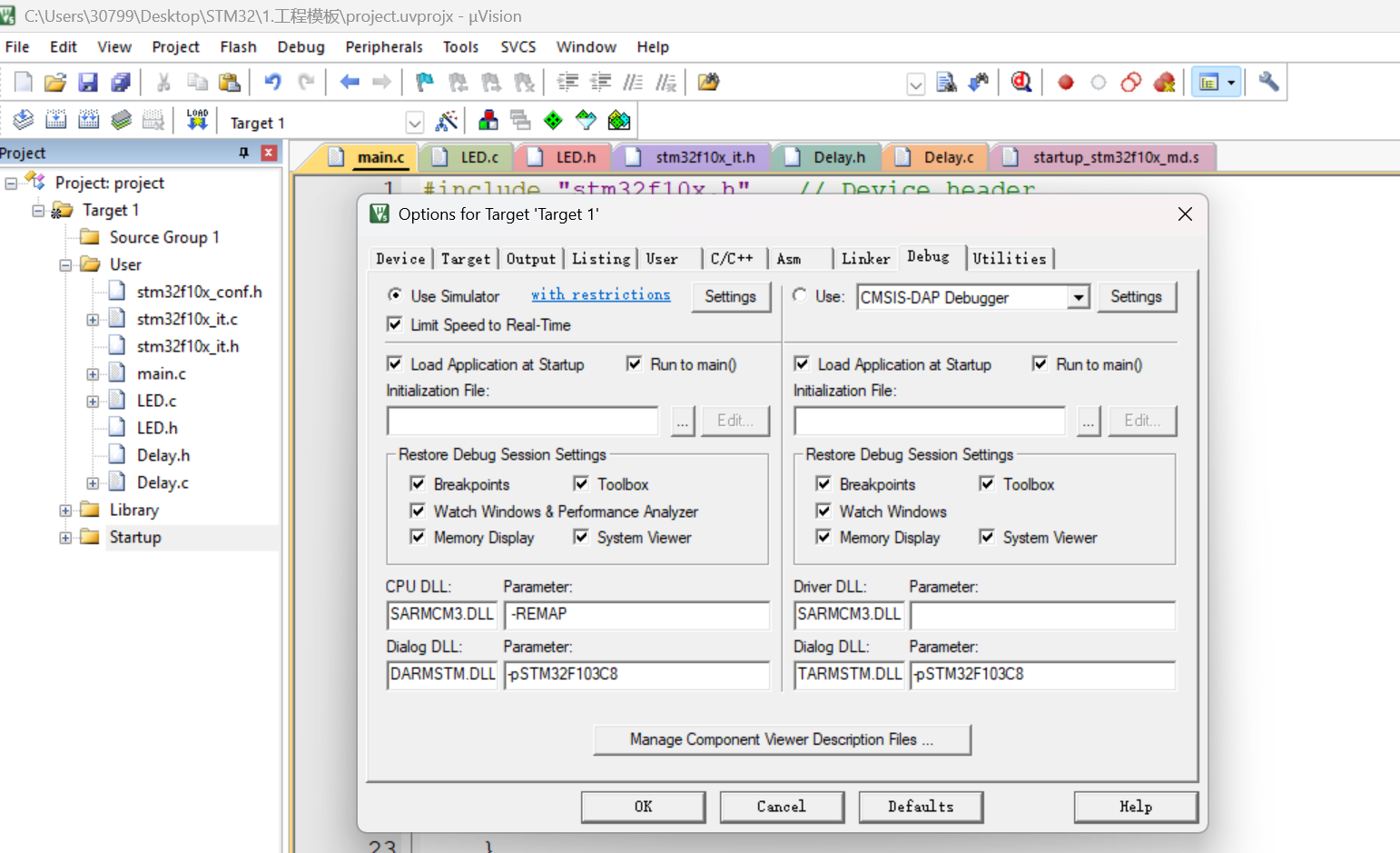Click the Pack Installer icon
The width and height of the screenshot is (1400, 853).
(619, 121)
